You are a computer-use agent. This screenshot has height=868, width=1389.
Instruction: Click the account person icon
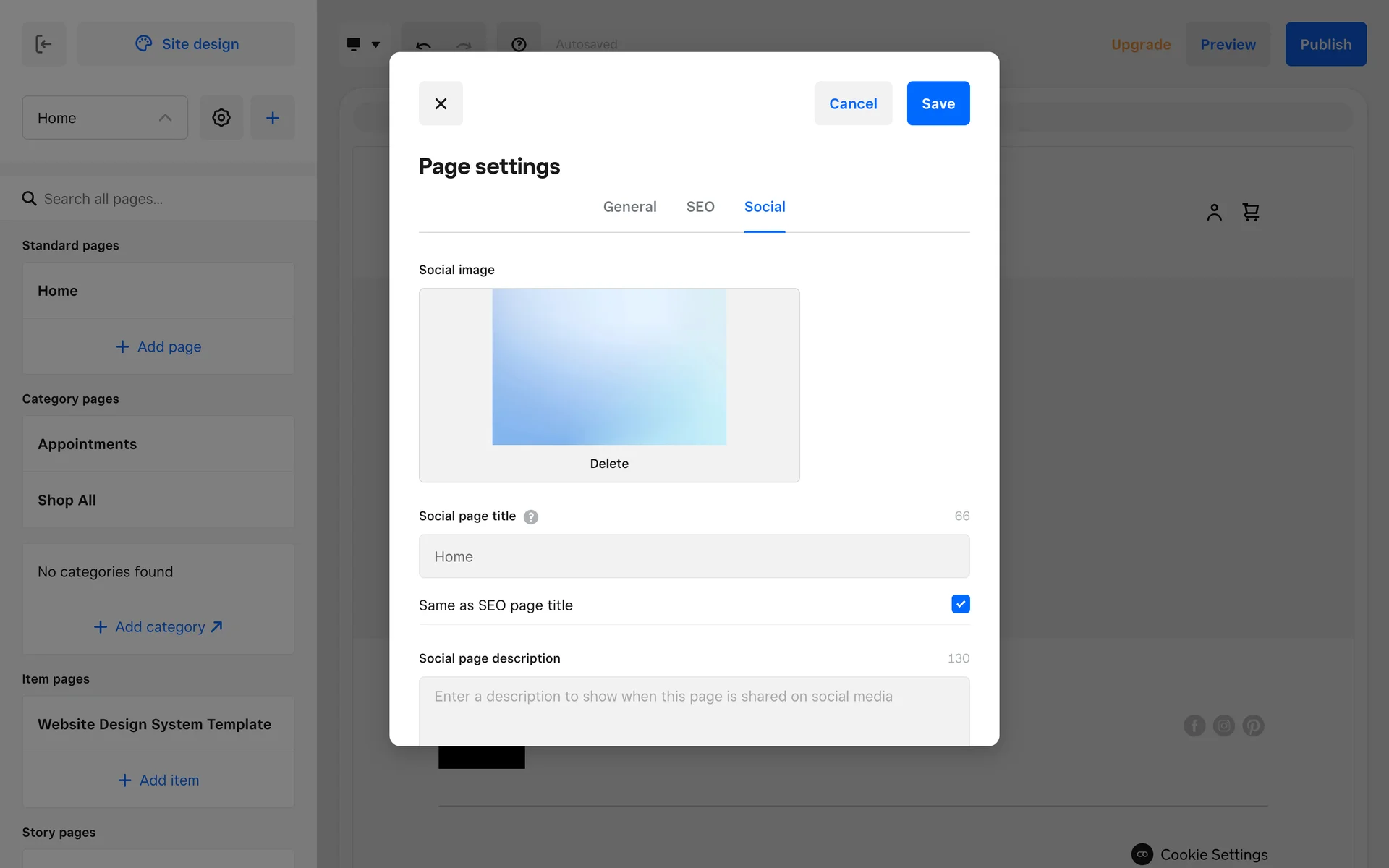(1214, 212)
